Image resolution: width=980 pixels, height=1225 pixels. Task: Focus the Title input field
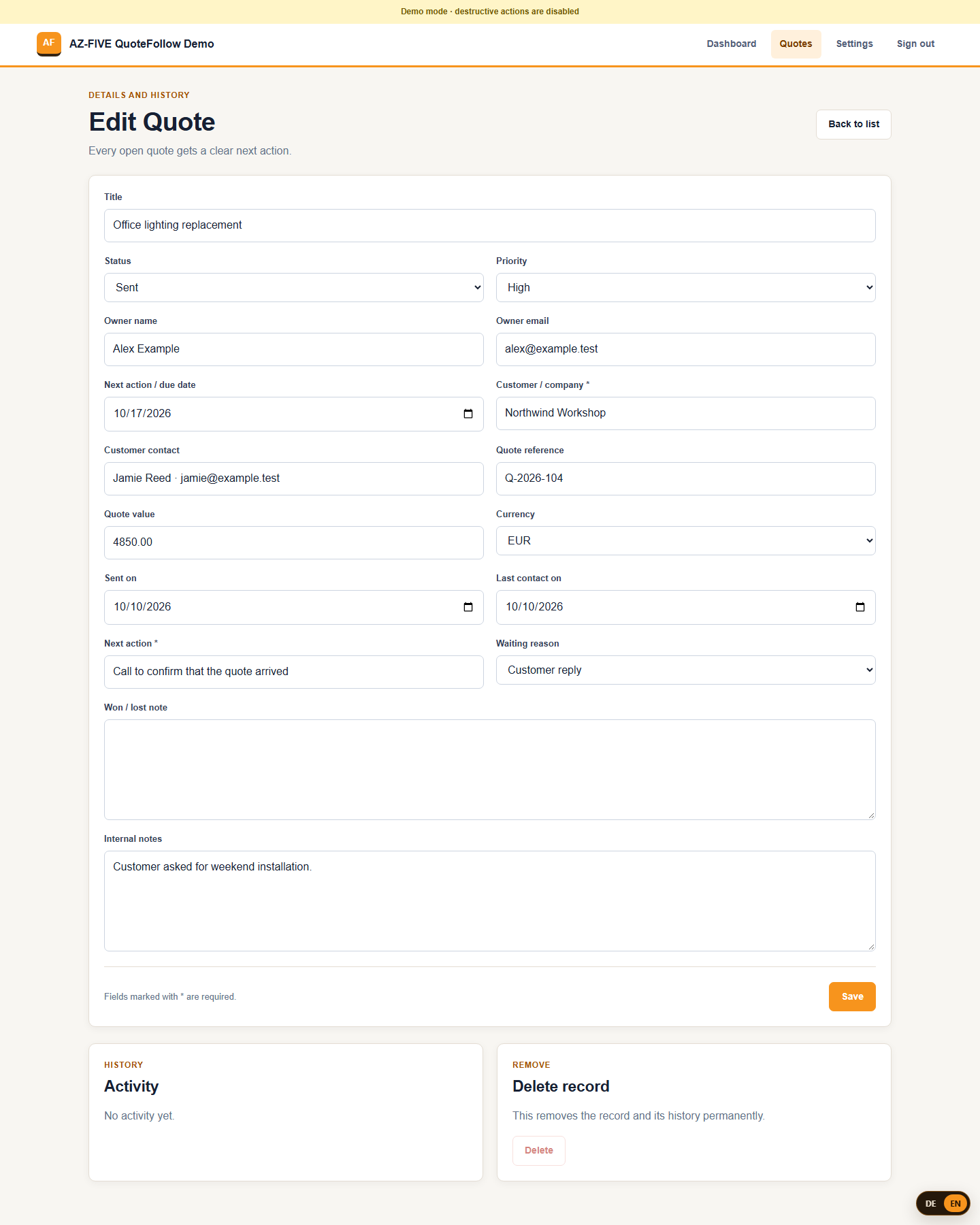[490, 226]
